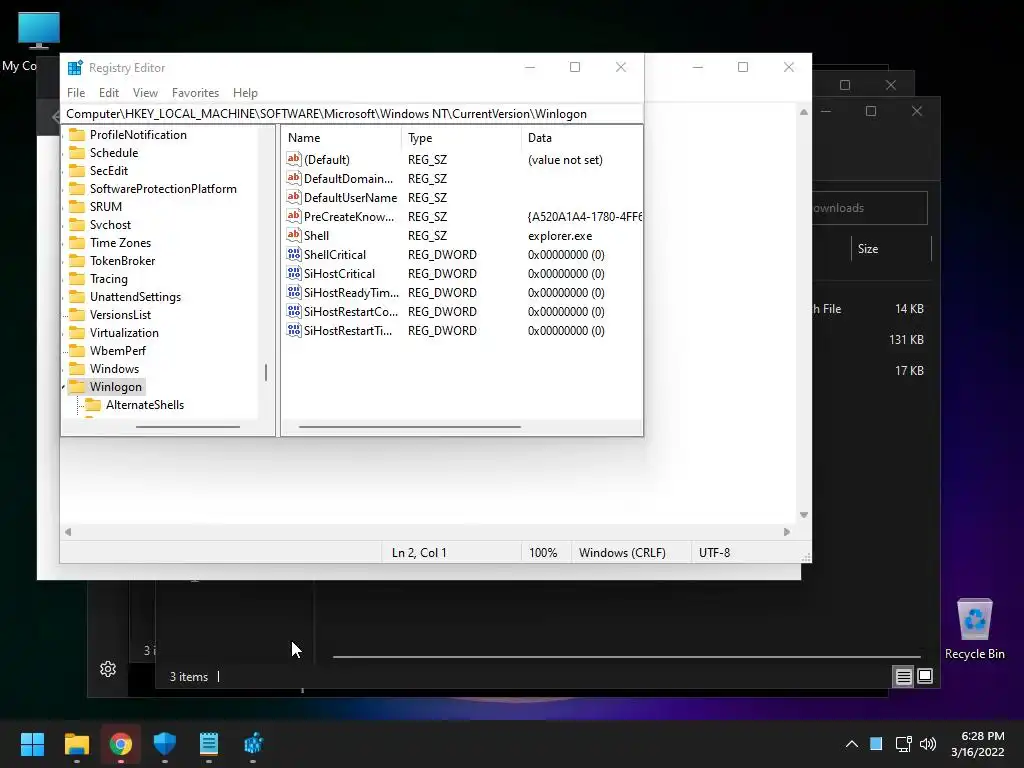The image size is (1024, 768).
Task: Click the Size column header in File Explorer
Action: pyautogui.click(x=868, y=249)
